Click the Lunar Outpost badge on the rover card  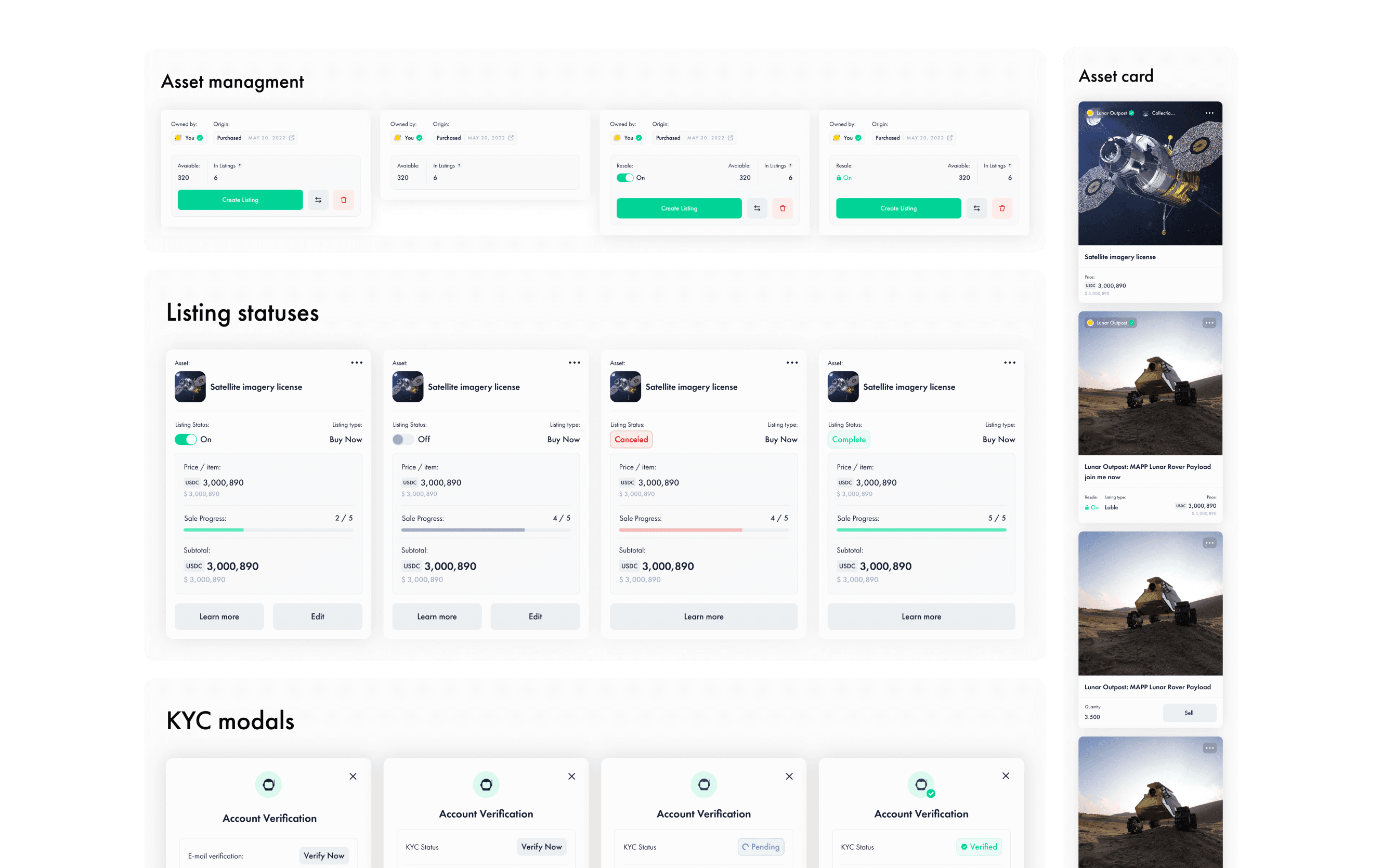coord(1111,323)
